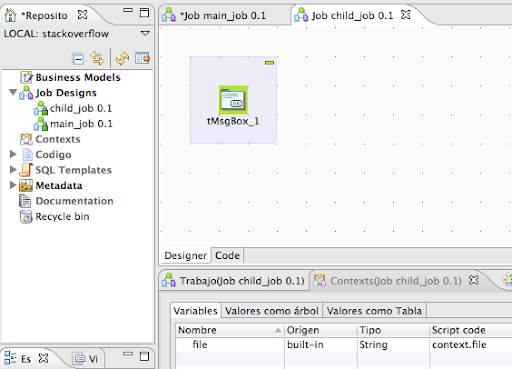Click the Repository home icon
Screen dimensions: 512x369
click(x=10, y=15)
